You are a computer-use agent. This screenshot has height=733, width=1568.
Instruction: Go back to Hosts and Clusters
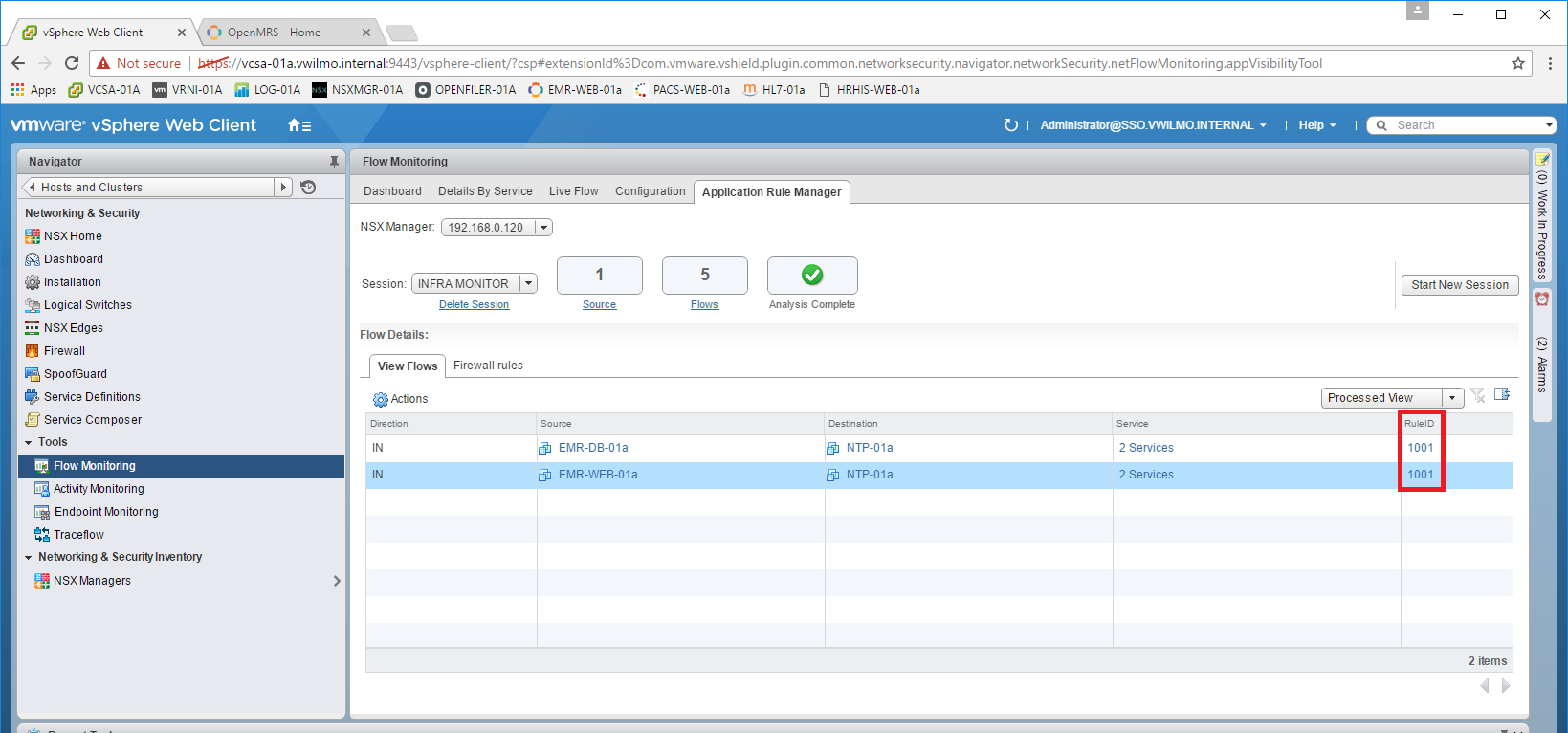[x=148, y=188]
